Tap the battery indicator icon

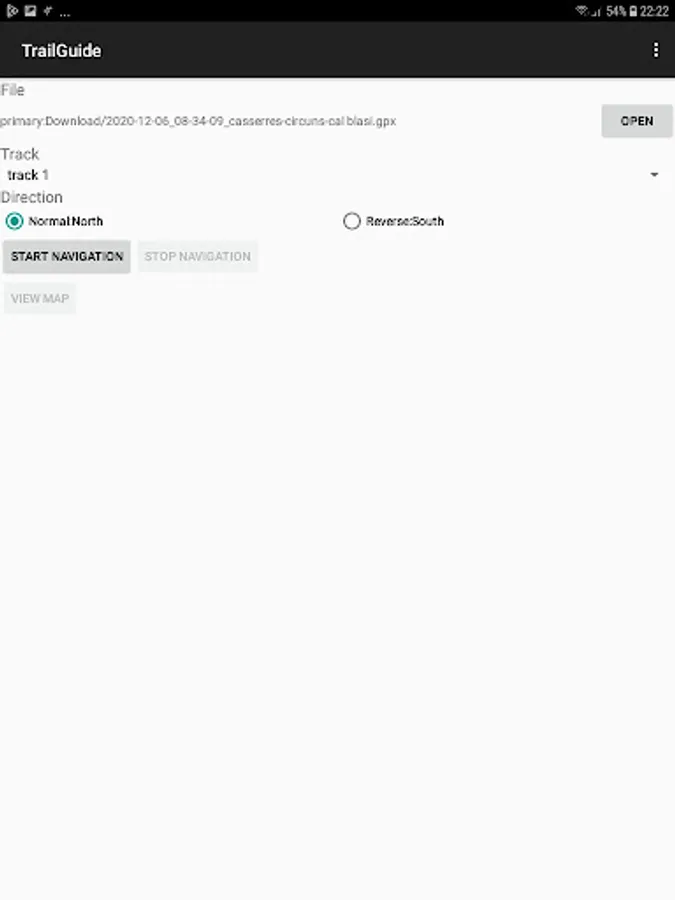(x=633, y=11)
